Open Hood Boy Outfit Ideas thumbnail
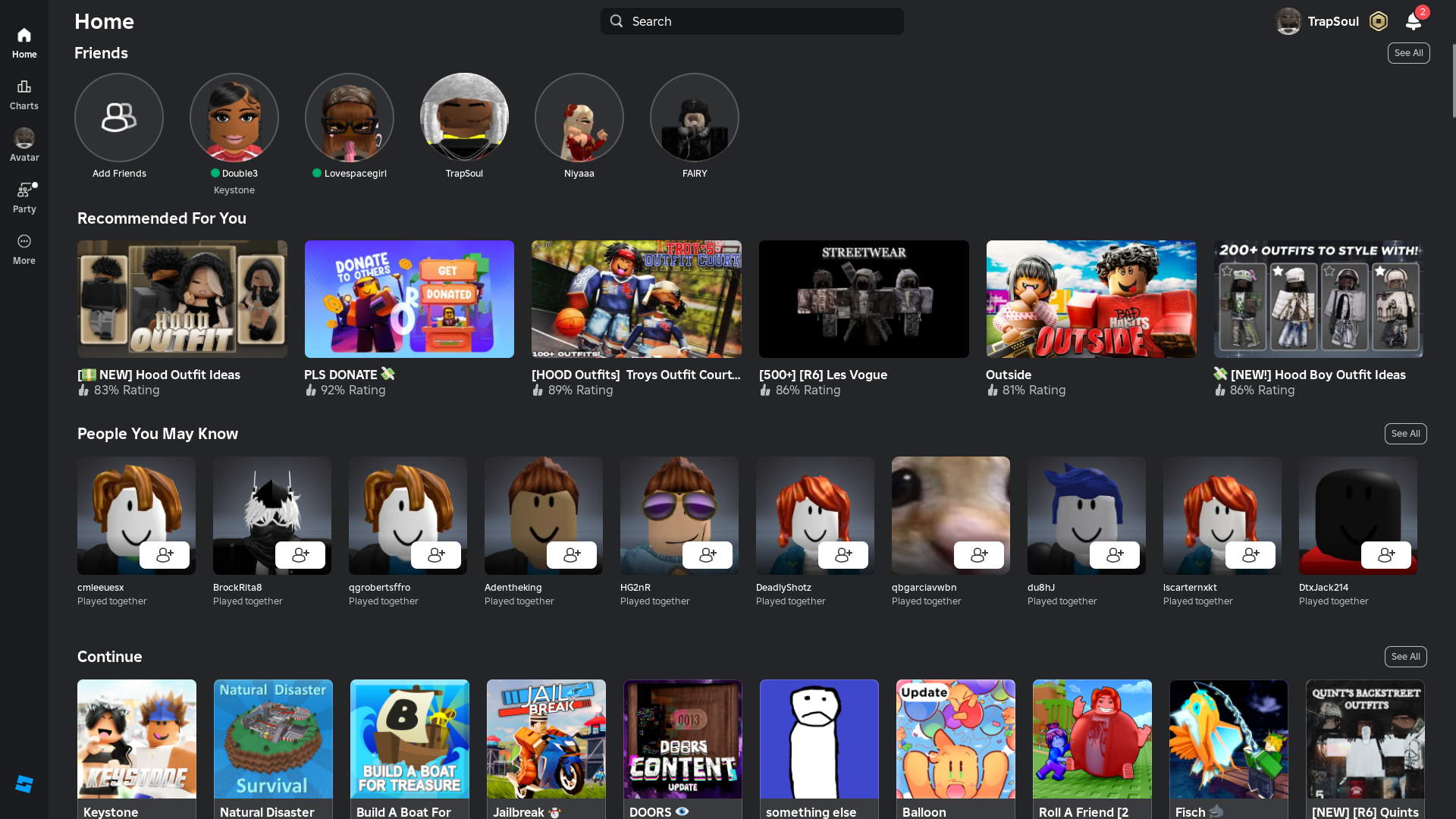 click(x=1319, y=299)
